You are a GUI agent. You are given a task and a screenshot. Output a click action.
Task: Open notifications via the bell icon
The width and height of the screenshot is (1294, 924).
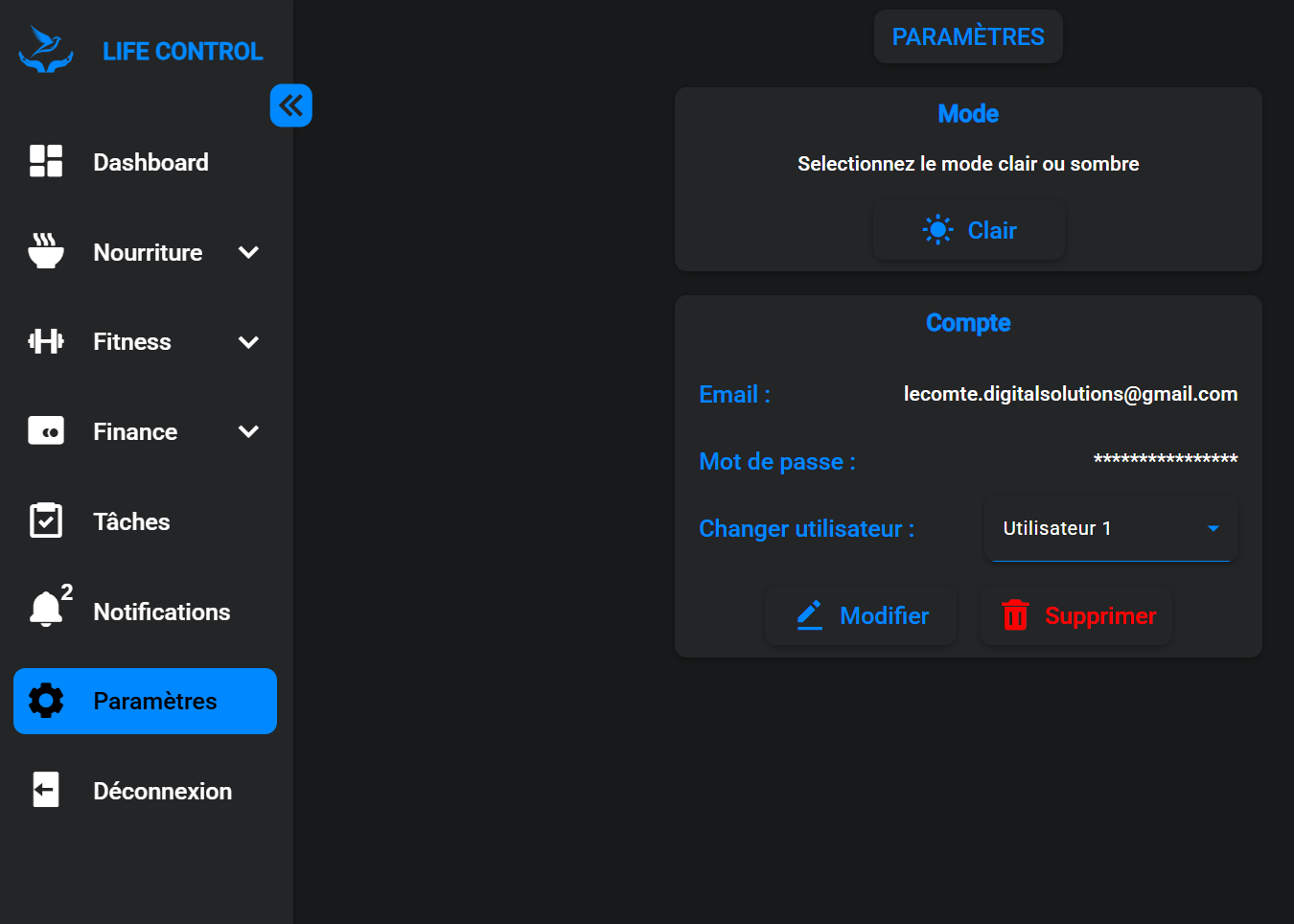coord(45,611)
